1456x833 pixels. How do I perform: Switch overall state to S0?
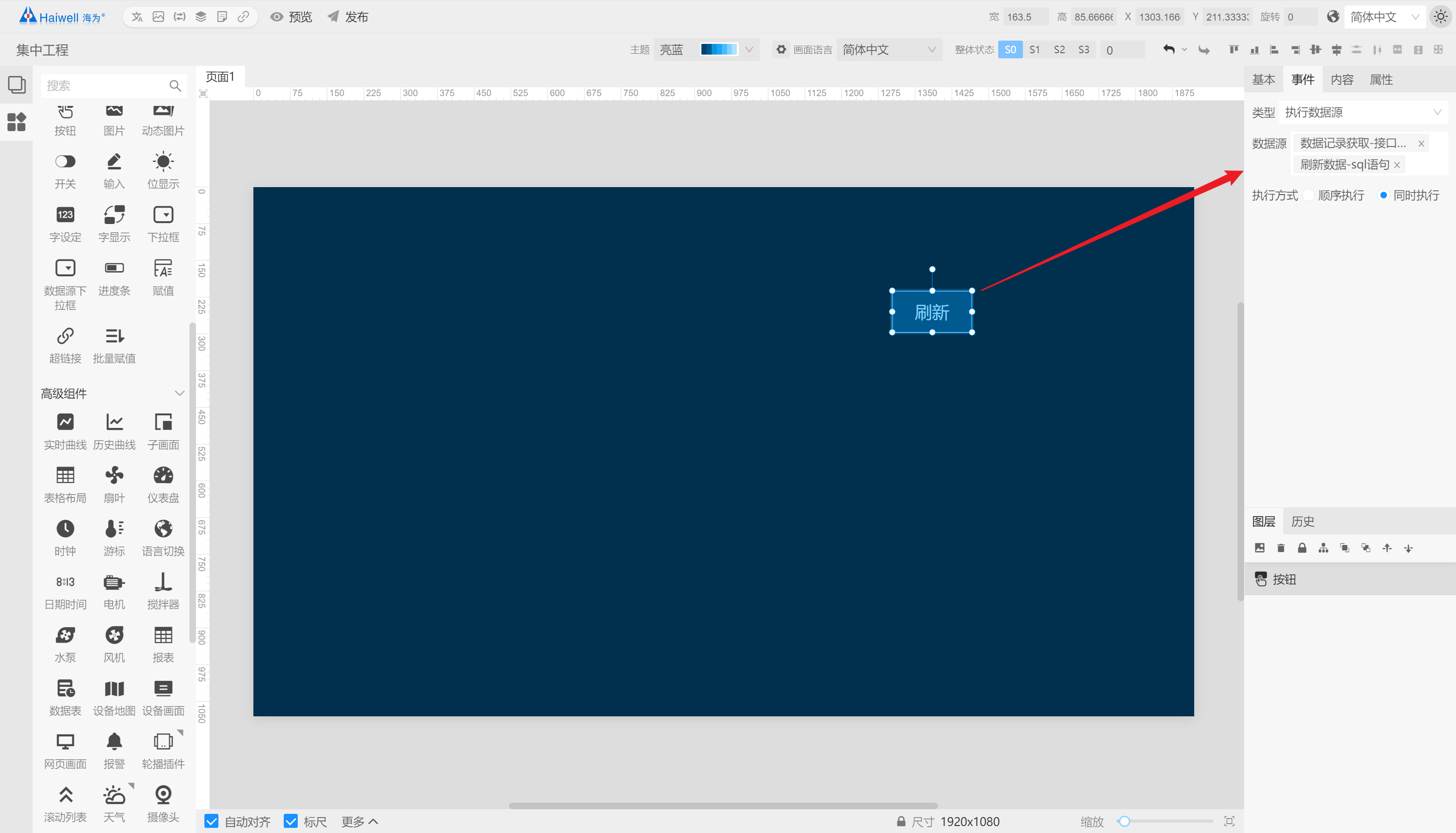[1010, 50]
